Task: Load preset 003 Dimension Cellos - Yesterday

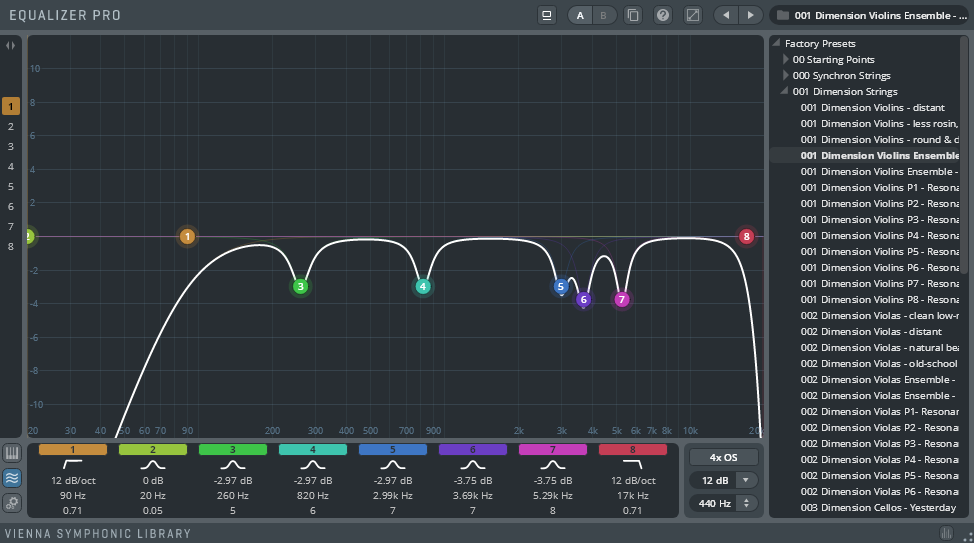Action: pos(878,508)
